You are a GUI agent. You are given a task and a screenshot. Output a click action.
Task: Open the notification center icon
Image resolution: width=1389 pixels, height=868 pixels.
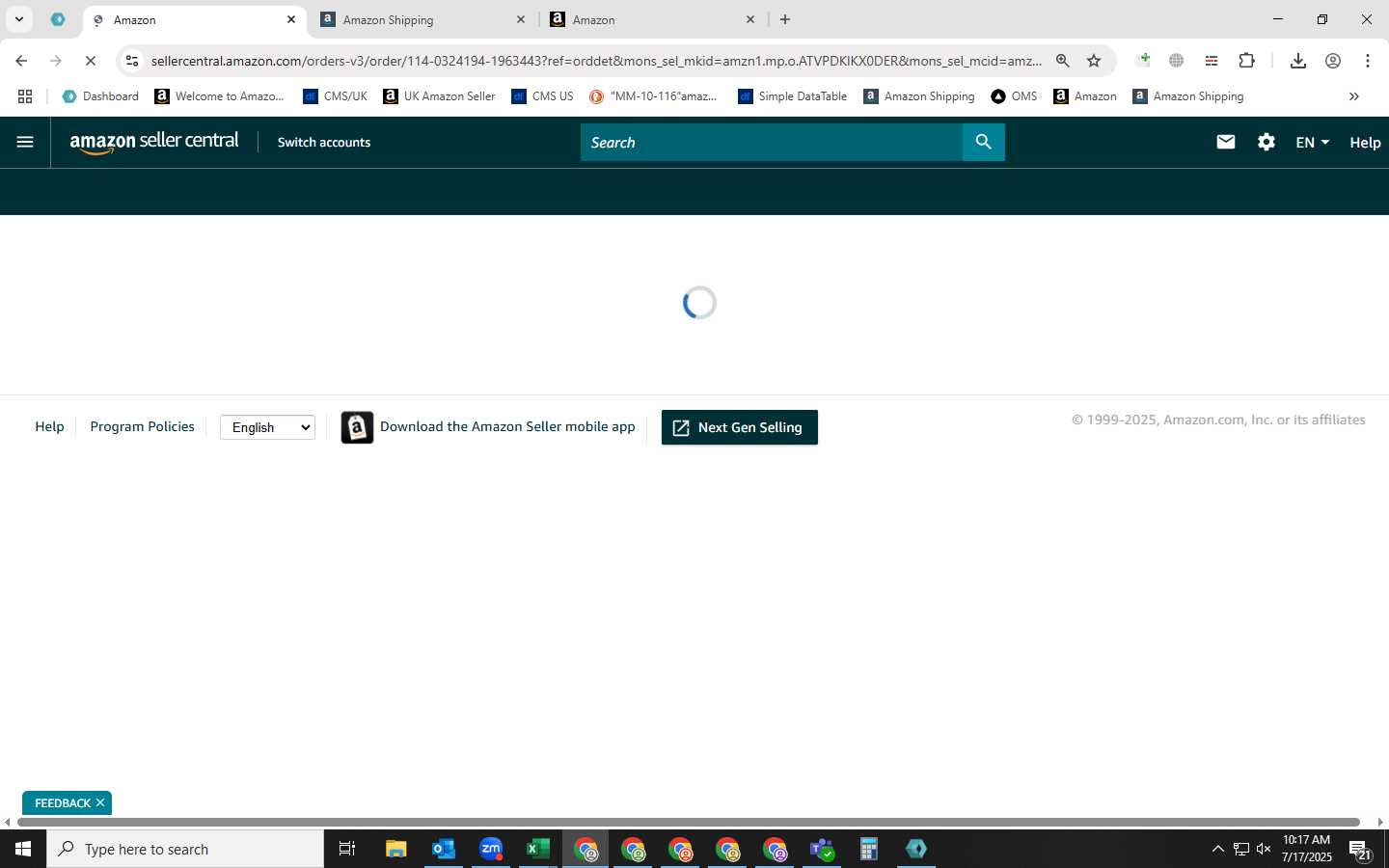(1360, 850)
